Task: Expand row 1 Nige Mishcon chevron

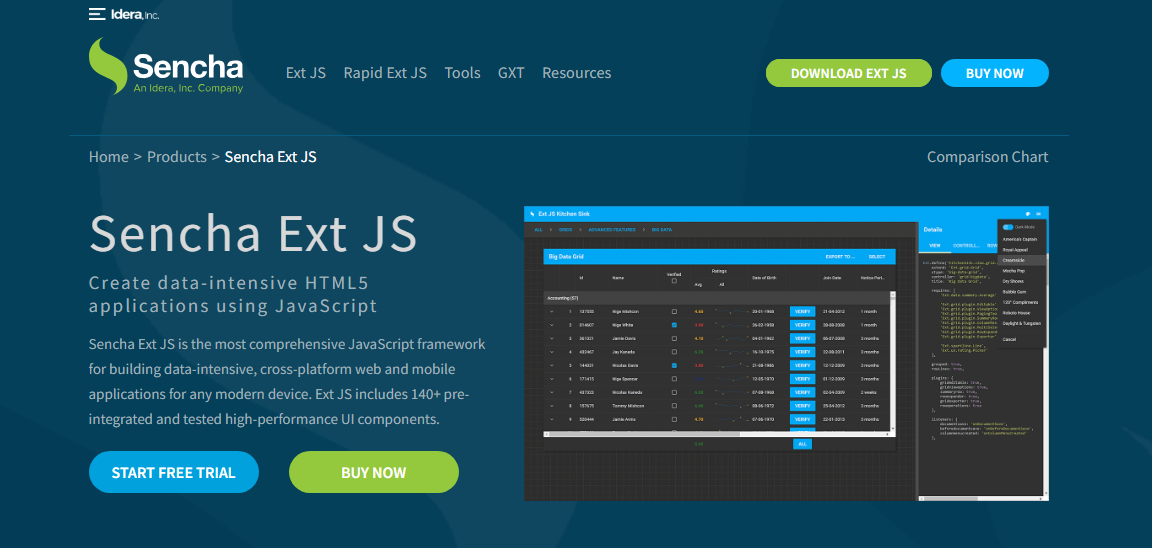Action: click(552, 311)
